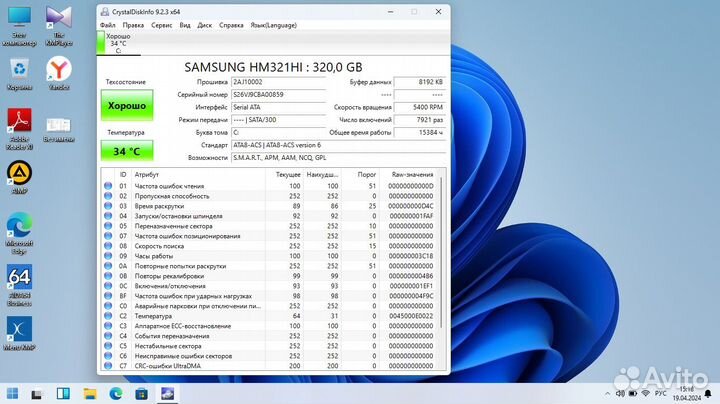Open the Сервис menu
This screenshot has height=404, width=720.
point(162,25)
